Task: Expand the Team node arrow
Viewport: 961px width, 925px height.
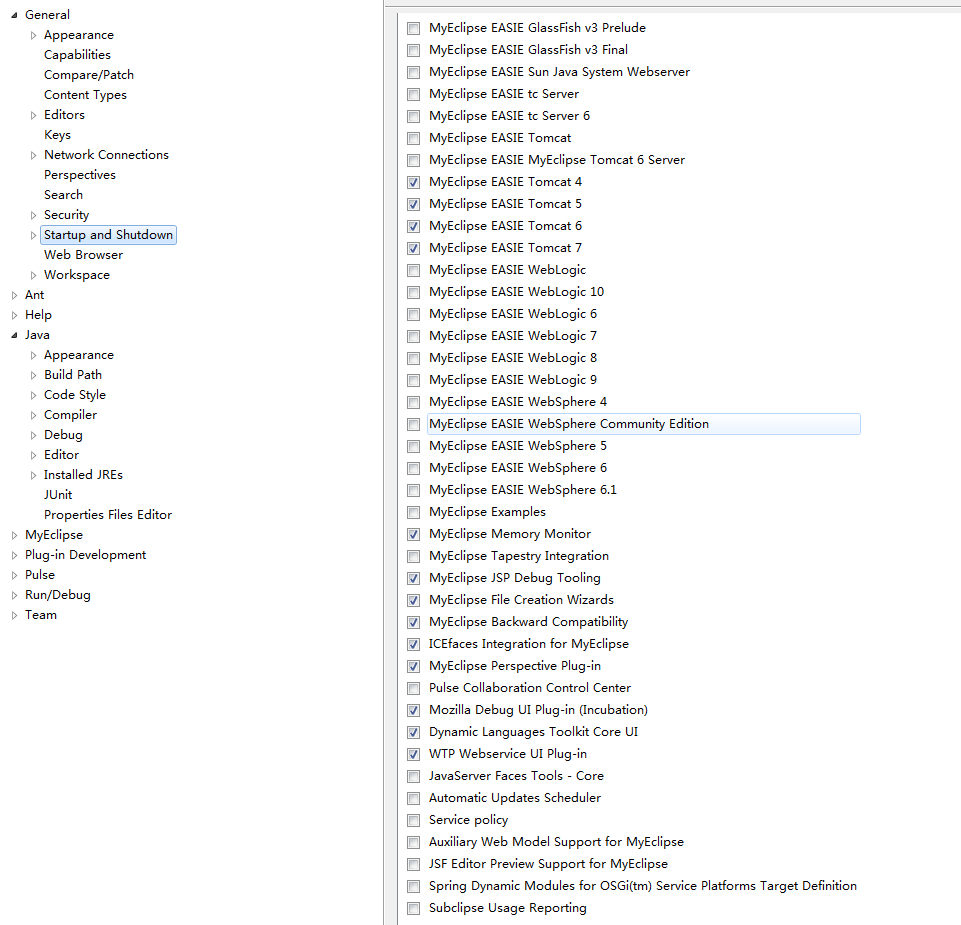Action: click(x=14, y=615)
